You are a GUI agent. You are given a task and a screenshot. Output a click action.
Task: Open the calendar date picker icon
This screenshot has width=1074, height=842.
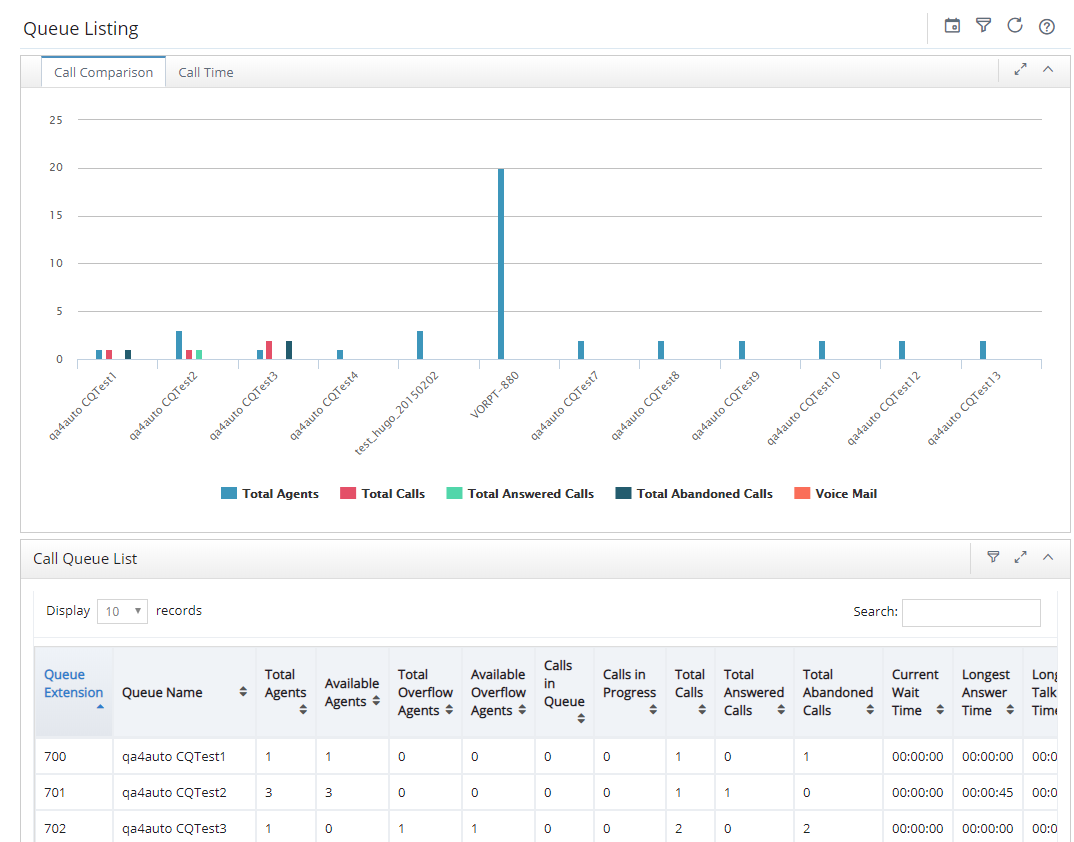[x=952, y=26]
